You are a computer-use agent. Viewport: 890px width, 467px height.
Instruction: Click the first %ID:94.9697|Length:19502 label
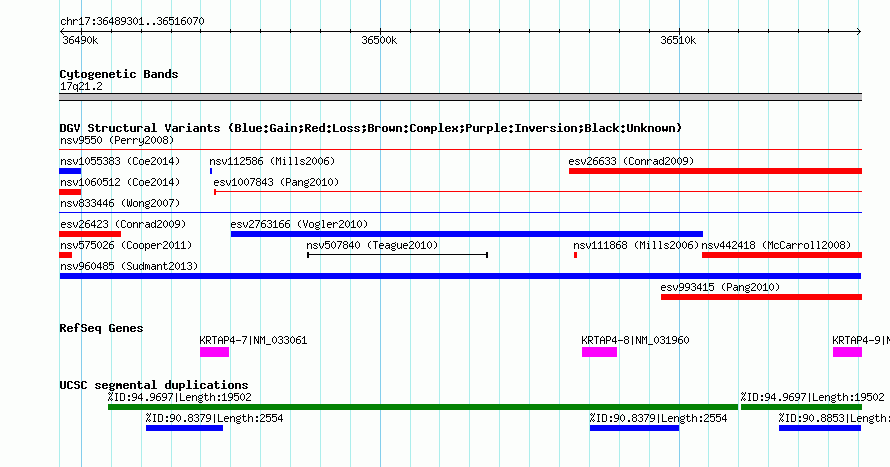click(x=179, y=397)
